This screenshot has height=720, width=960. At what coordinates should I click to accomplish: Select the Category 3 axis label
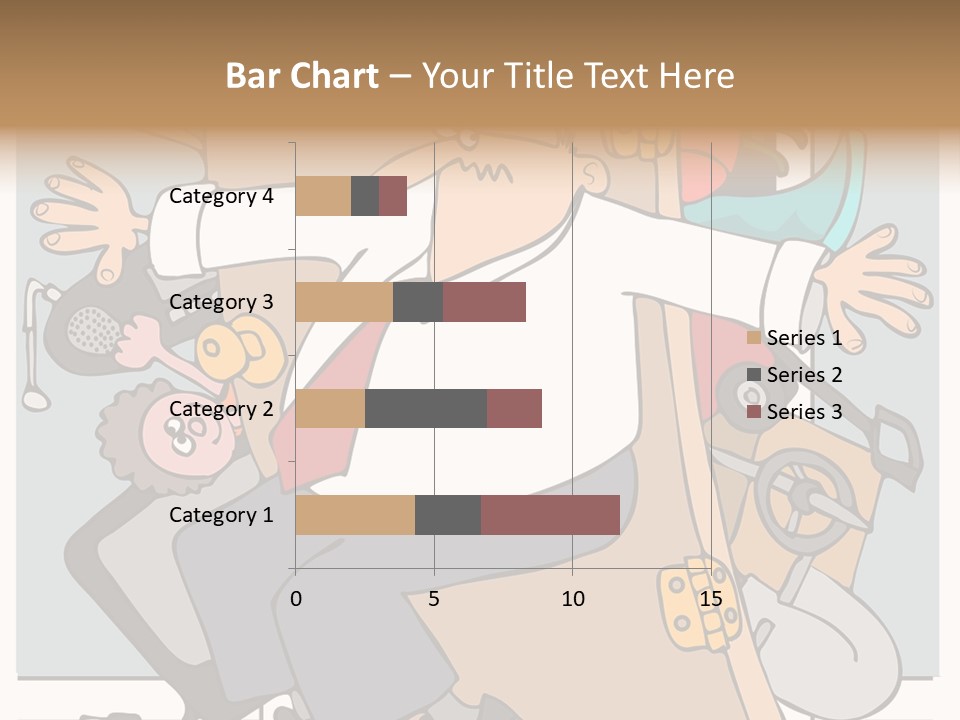tap(221, 302)
